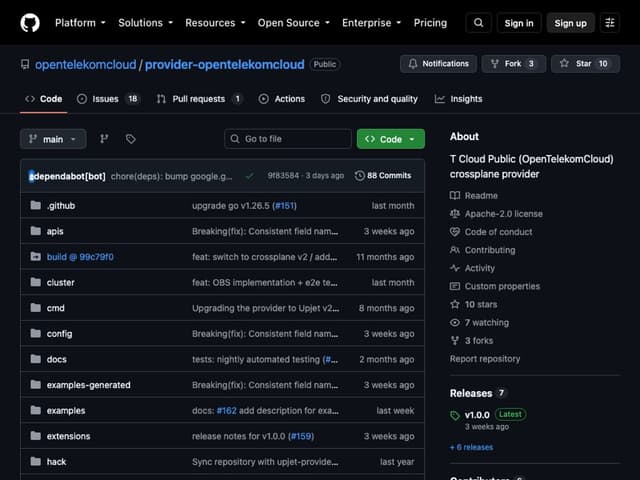Viewport: 640px width, 480px height.
Task: Open the #162 link in examples row
Action: [227, 411]
